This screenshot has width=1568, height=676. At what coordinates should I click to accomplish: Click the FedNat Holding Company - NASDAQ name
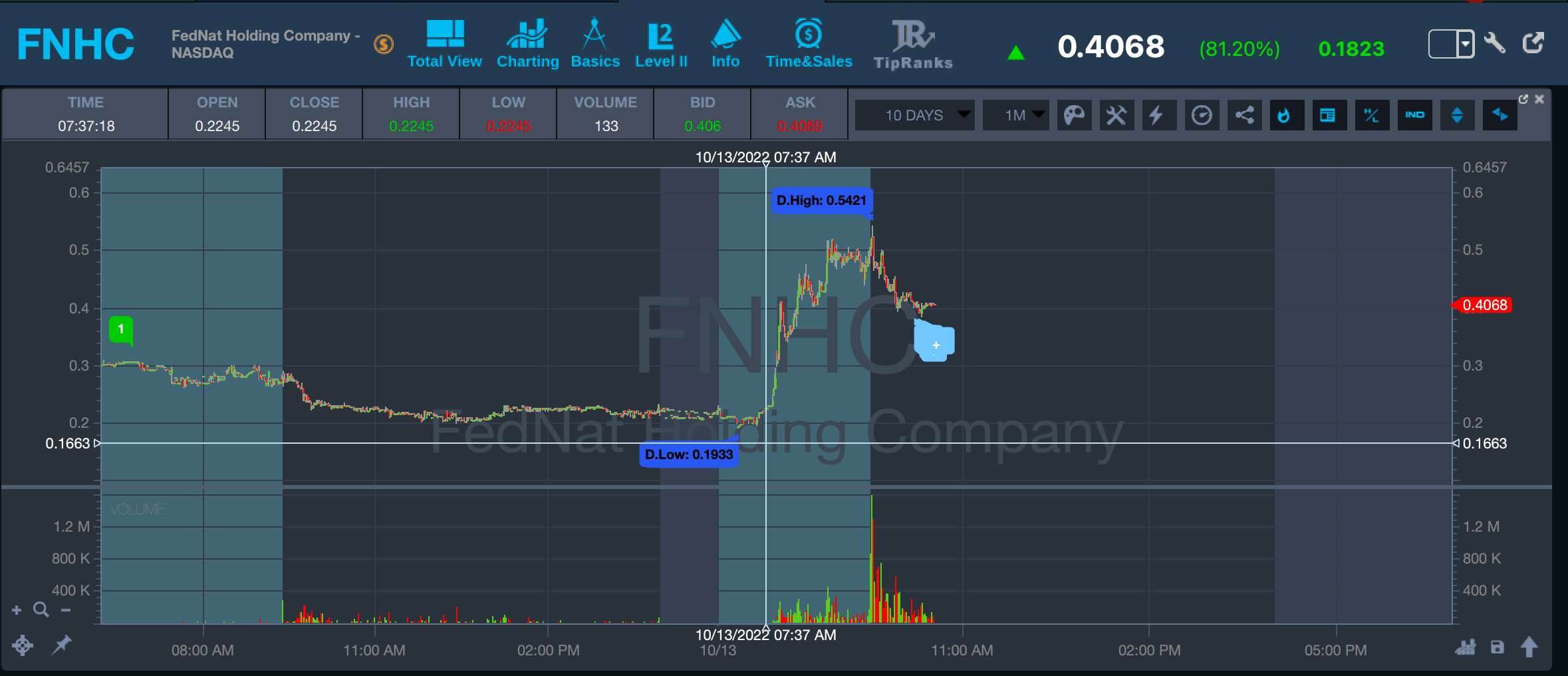point(265,44)
